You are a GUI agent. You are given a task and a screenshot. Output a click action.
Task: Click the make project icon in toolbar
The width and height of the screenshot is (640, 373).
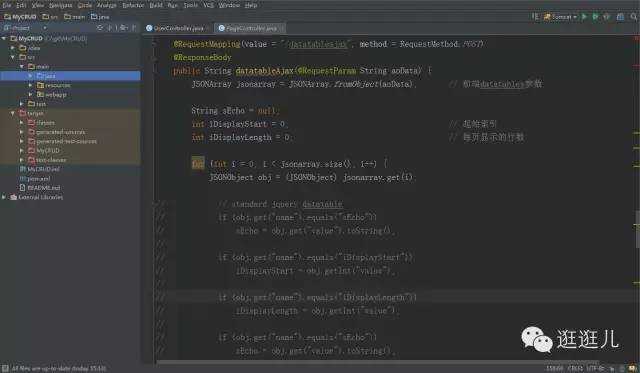click(x=535, y=17)
